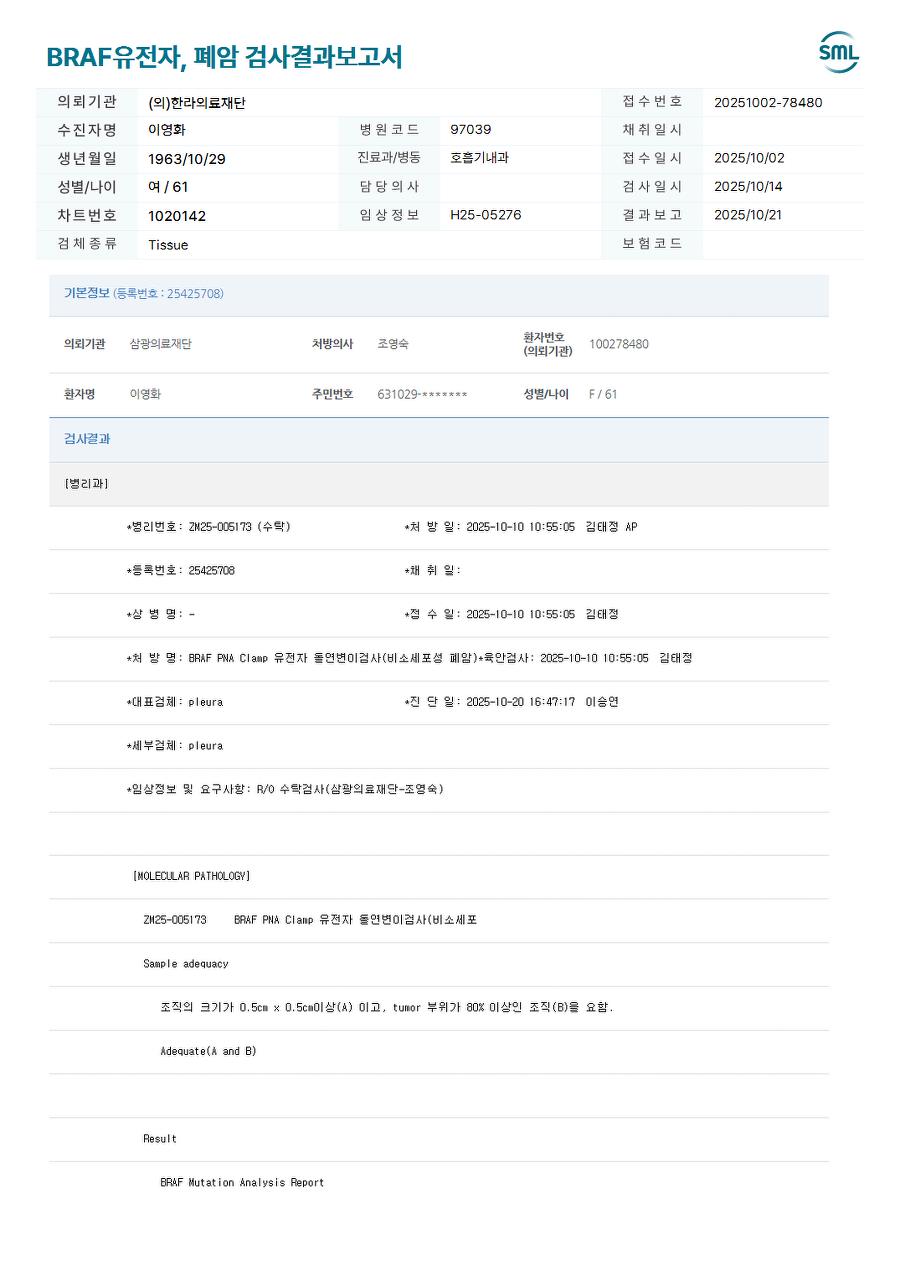
Task: Click test date '2025/10/14'
Action: point(749,187)
